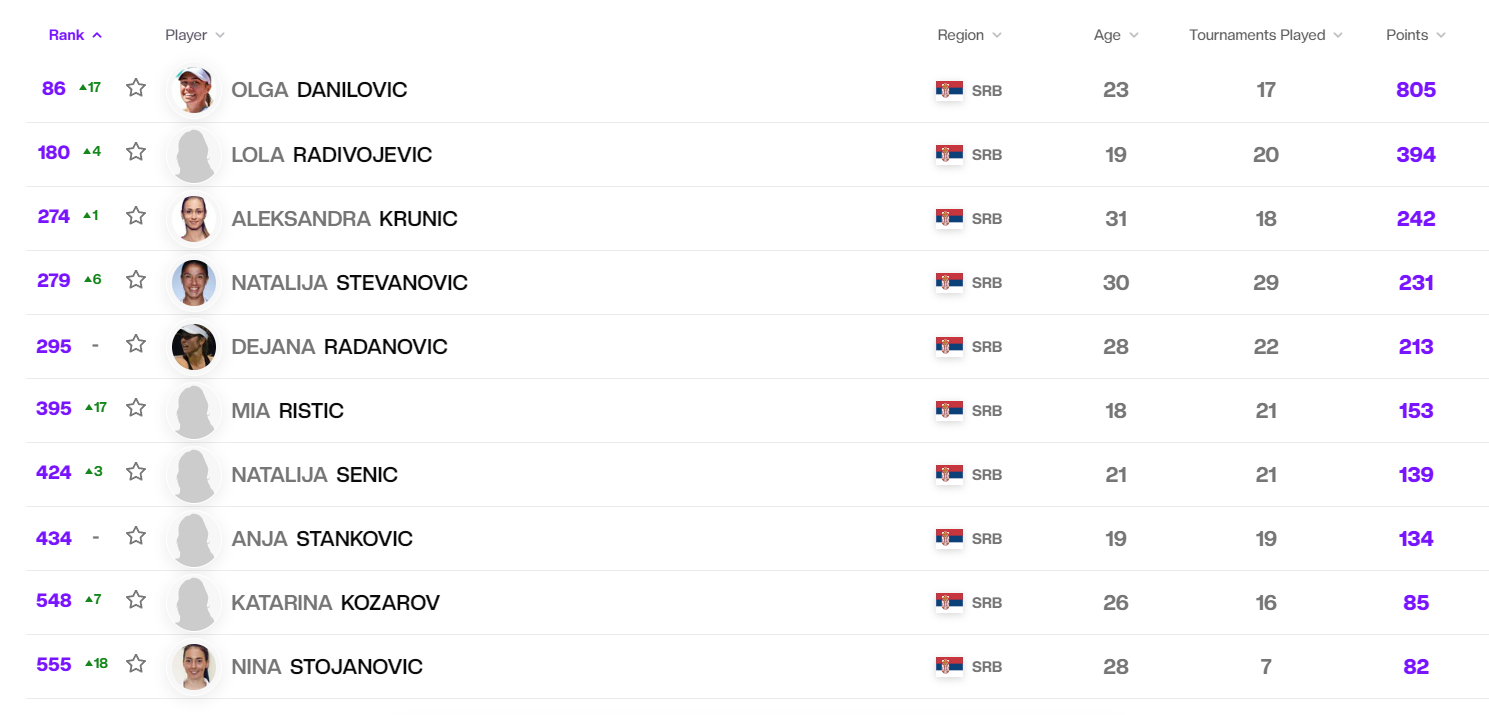Click Olga Danilovic's profile photo

194,90
